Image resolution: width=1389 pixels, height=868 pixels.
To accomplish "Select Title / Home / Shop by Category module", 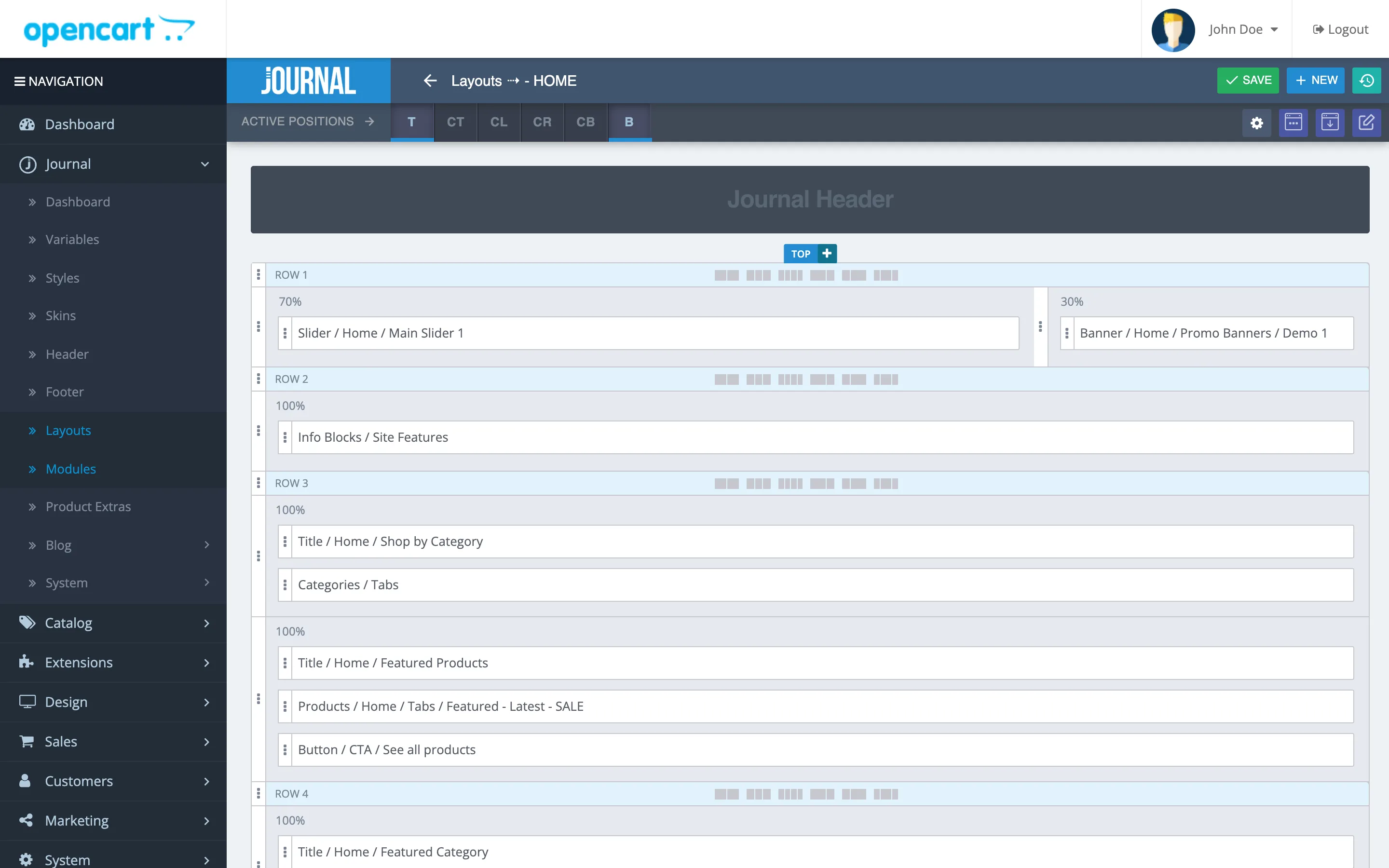I will click(x=816, y=542).
